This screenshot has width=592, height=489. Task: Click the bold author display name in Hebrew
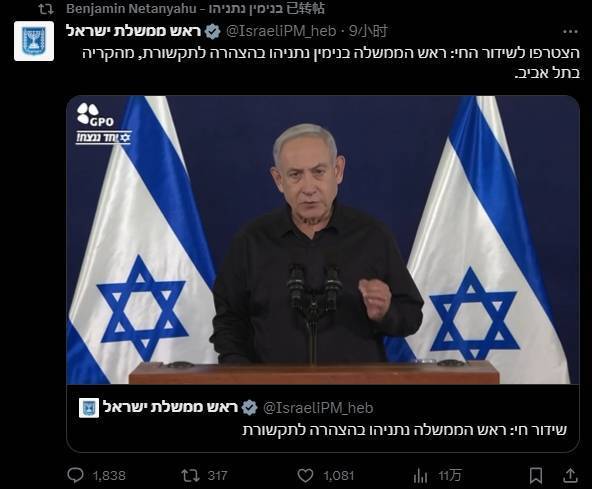[134, 31]
